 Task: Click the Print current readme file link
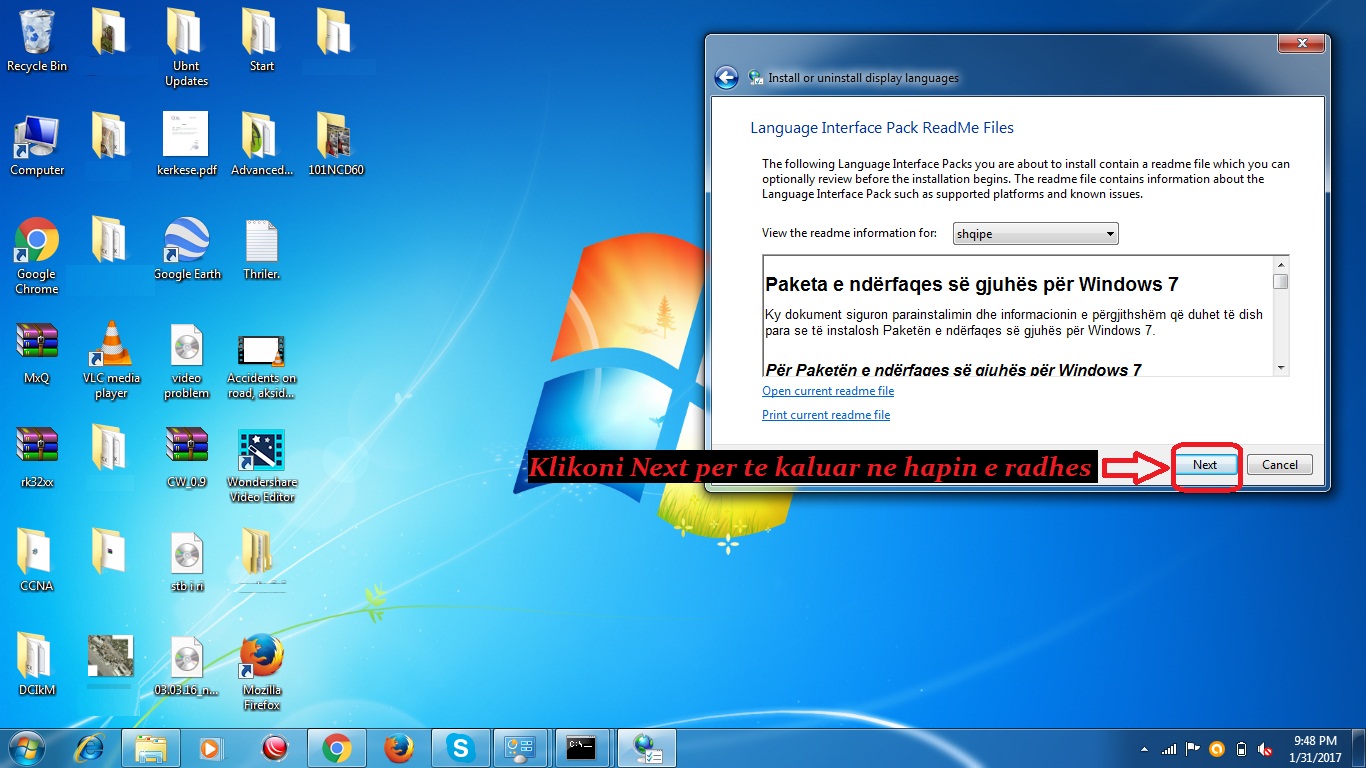tap(826, 415)
